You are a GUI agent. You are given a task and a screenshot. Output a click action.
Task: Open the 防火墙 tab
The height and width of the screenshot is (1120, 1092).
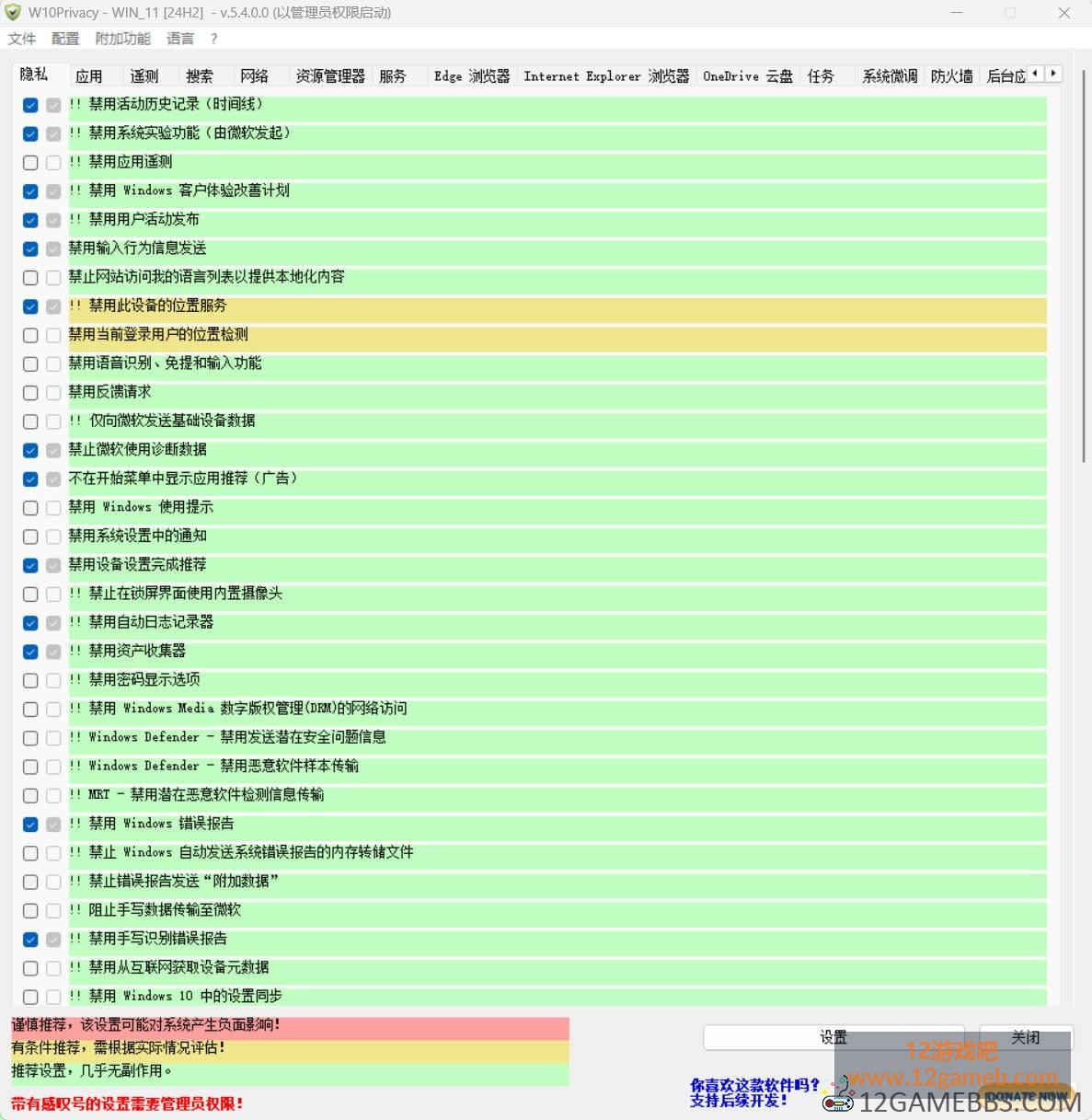(x=951, y=76)
